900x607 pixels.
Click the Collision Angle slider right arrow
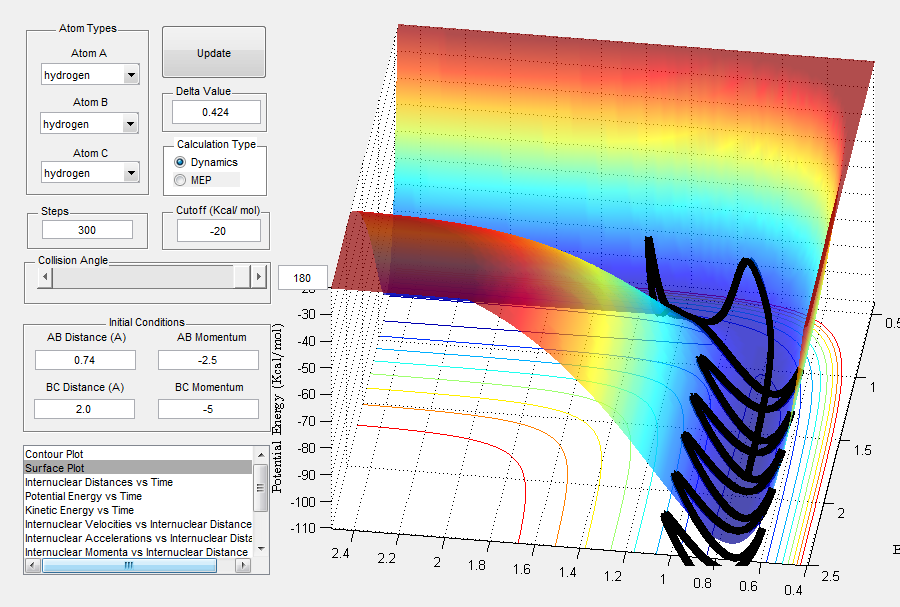click(x=258, y=277)
